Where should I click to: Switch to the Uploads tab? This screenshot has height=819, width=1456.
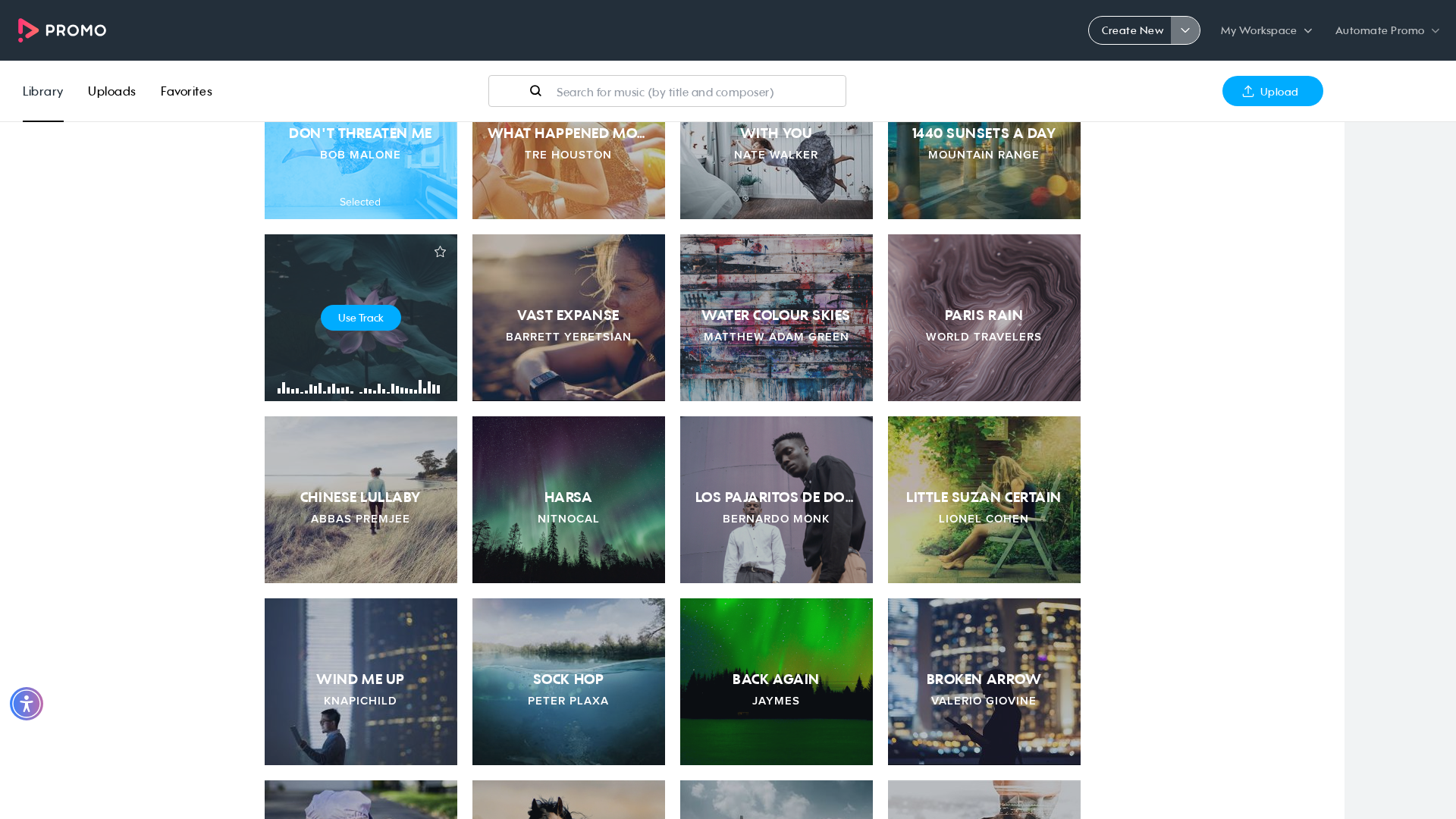pos(111,91)
